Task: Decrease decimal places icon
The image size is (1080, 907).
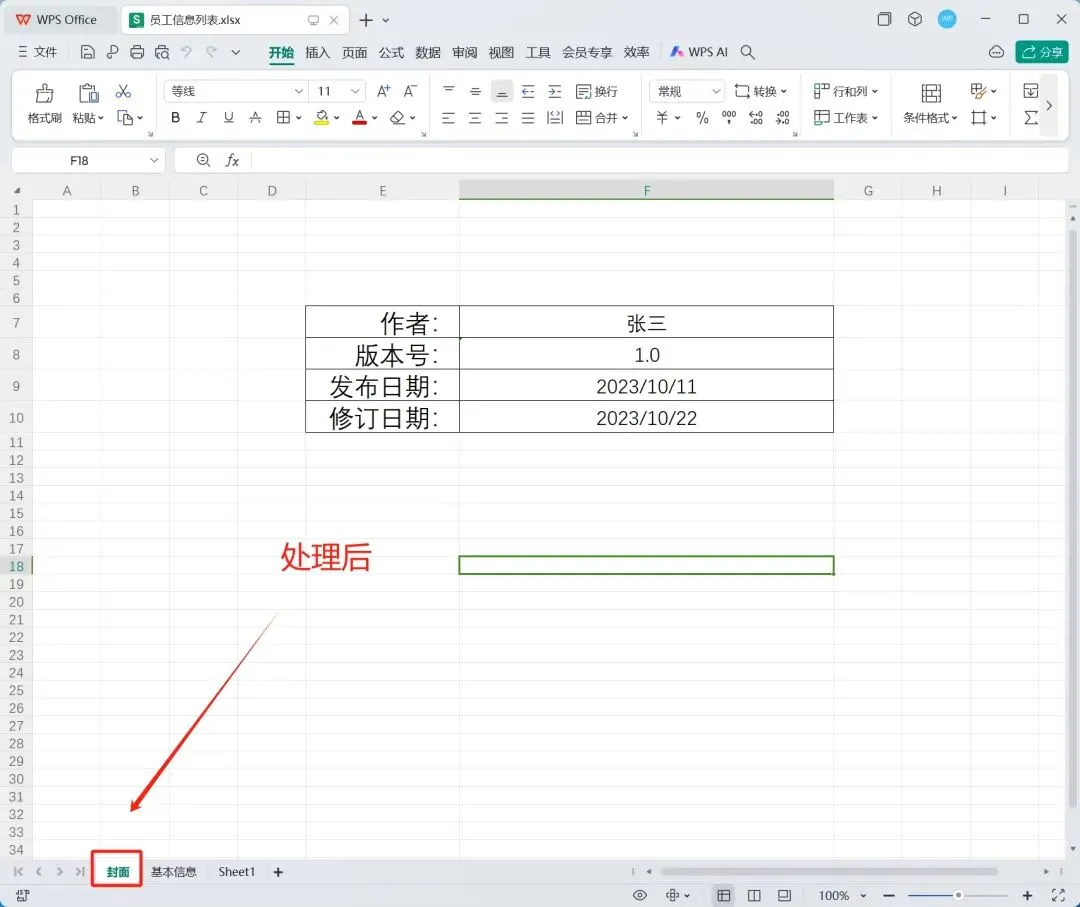Action: pyautogui.click(x=782, y=118)
